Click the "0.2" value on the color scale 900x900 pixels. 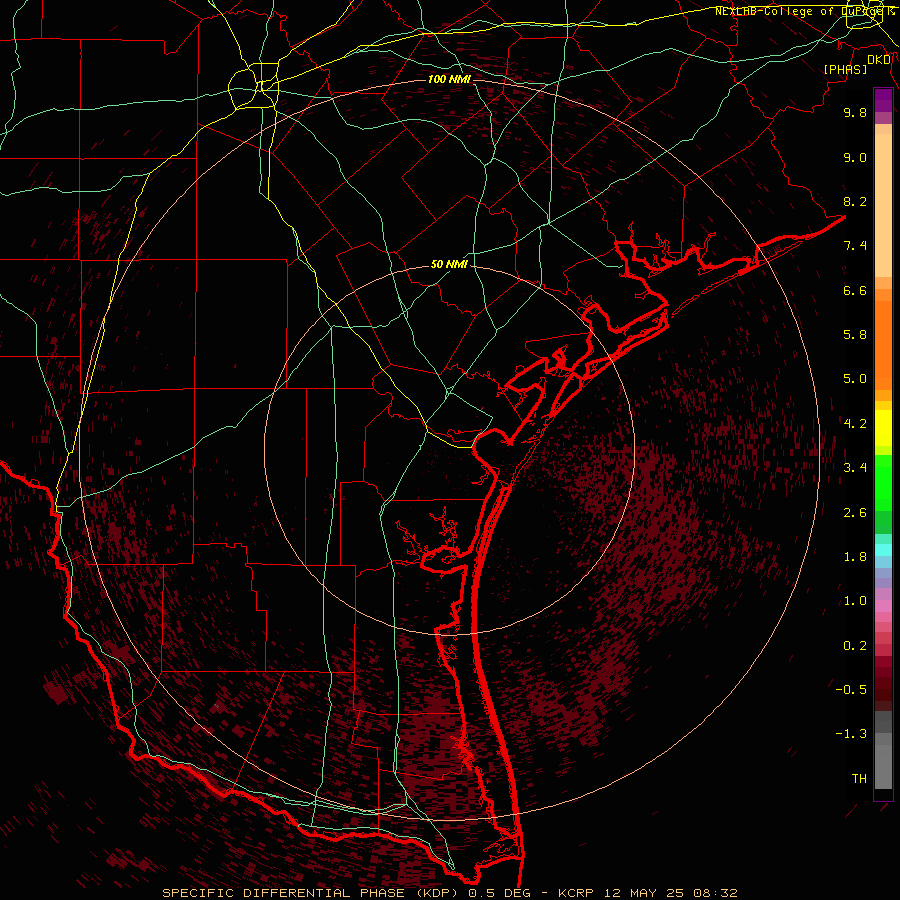(x=855, y=646)
